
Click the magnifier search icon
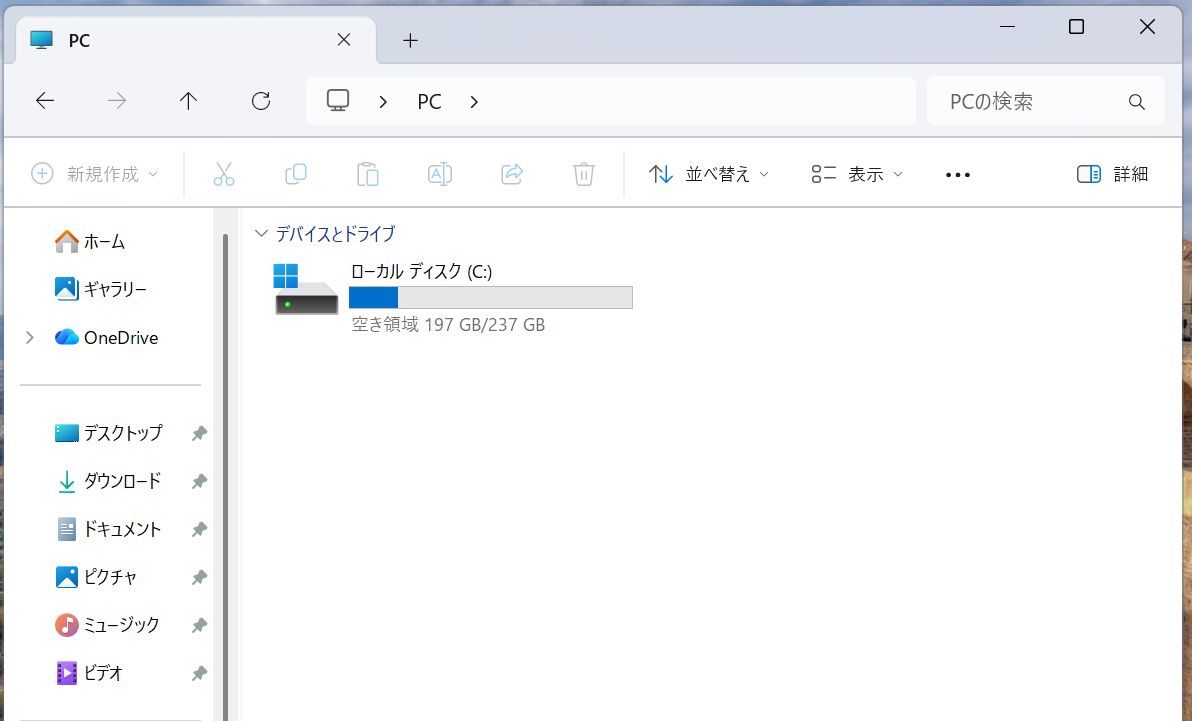click(1137, 101)
